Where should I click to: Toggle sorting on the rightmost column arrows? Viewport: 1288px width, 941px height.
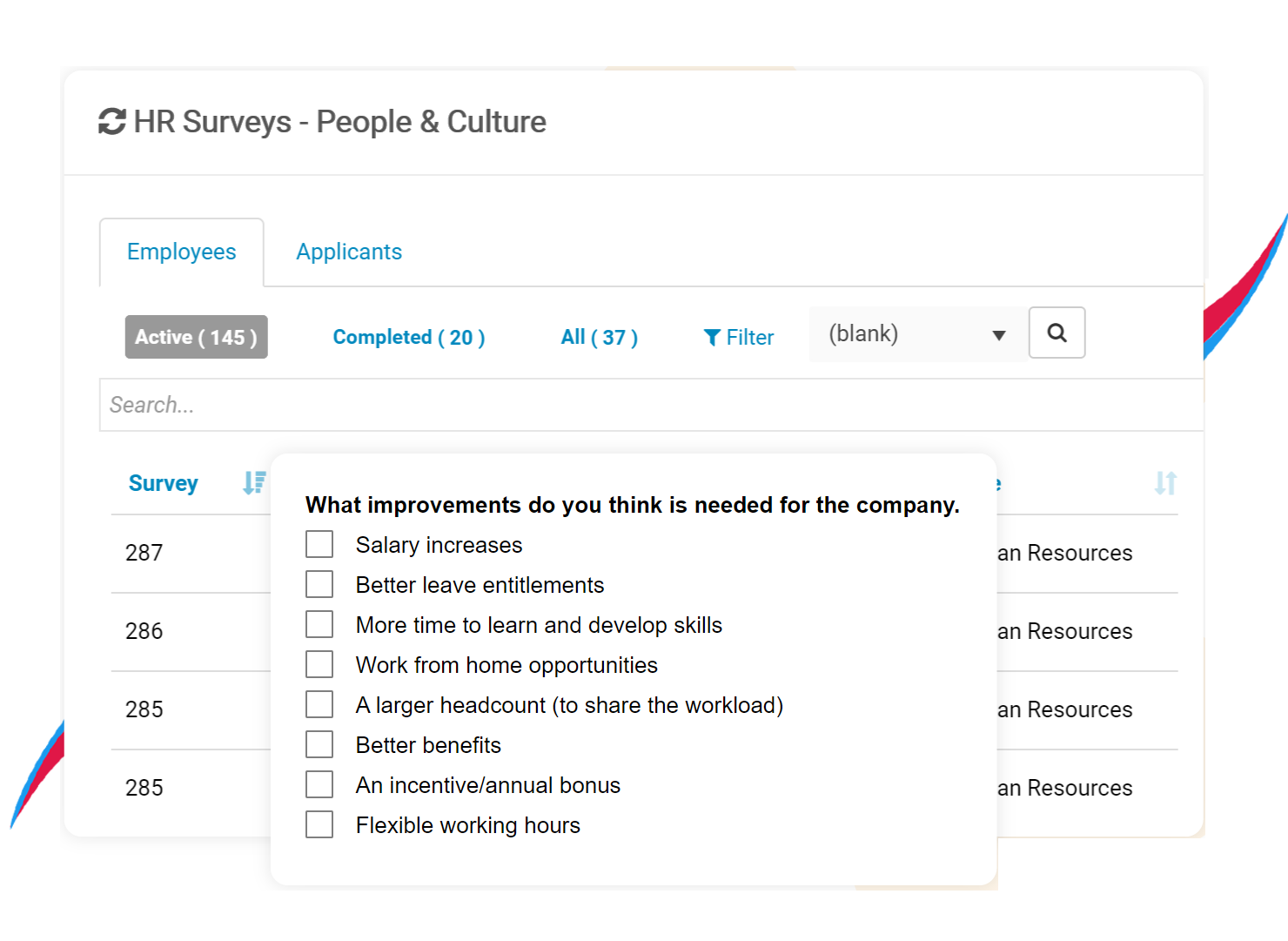1165,483
